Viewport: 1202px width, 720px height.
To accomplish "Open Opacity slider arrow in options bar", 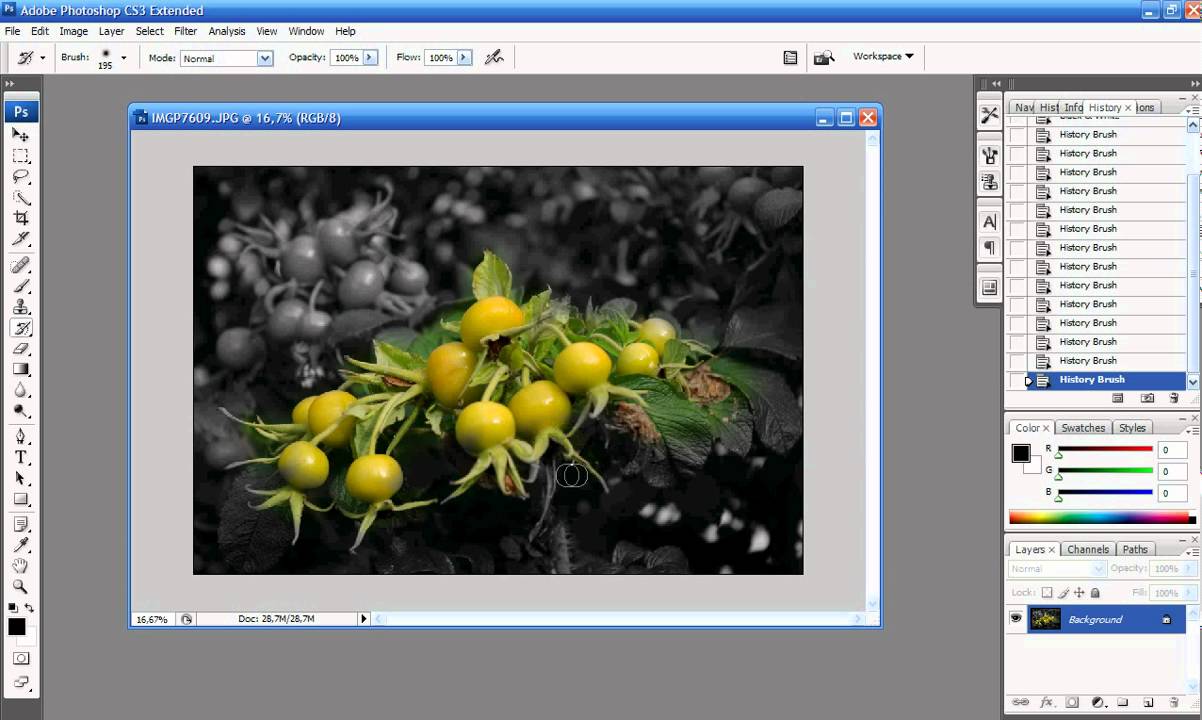I will pos(370,58).
